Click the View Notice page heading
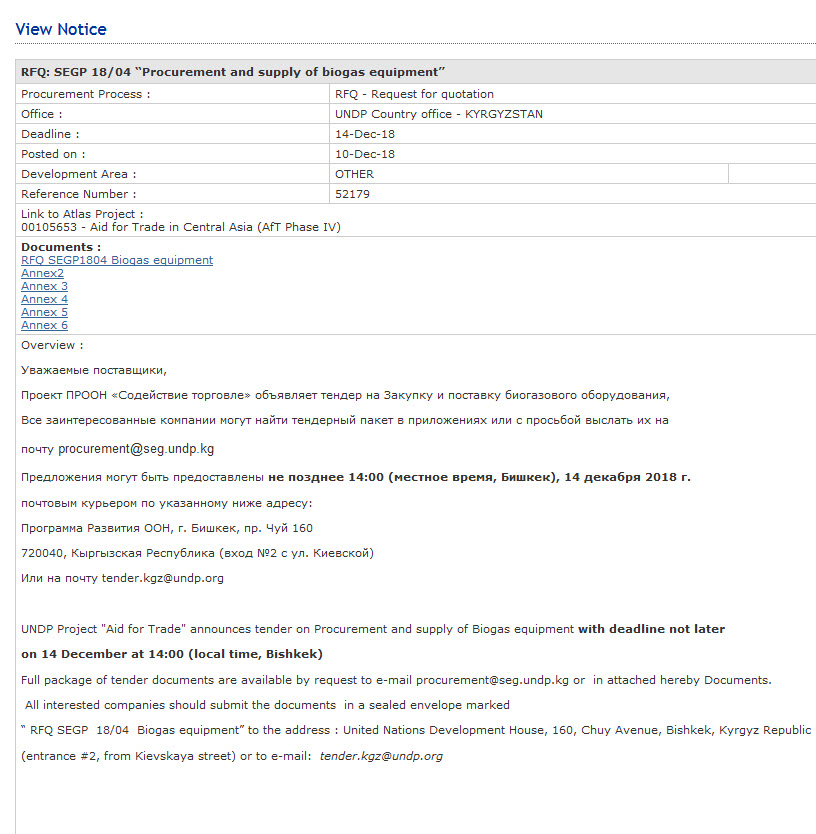This screenshot has height=834, width=816. point(61,29)
